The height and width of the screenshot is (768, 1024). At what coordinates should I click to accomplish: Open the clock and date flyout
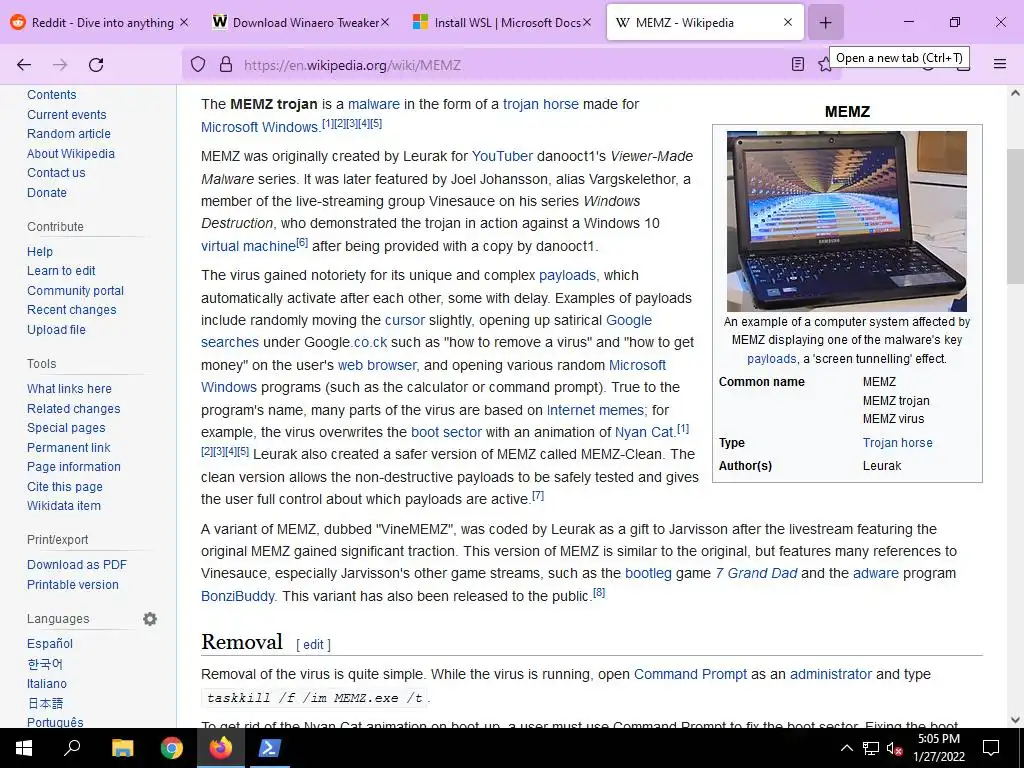[x=938, y=748]
